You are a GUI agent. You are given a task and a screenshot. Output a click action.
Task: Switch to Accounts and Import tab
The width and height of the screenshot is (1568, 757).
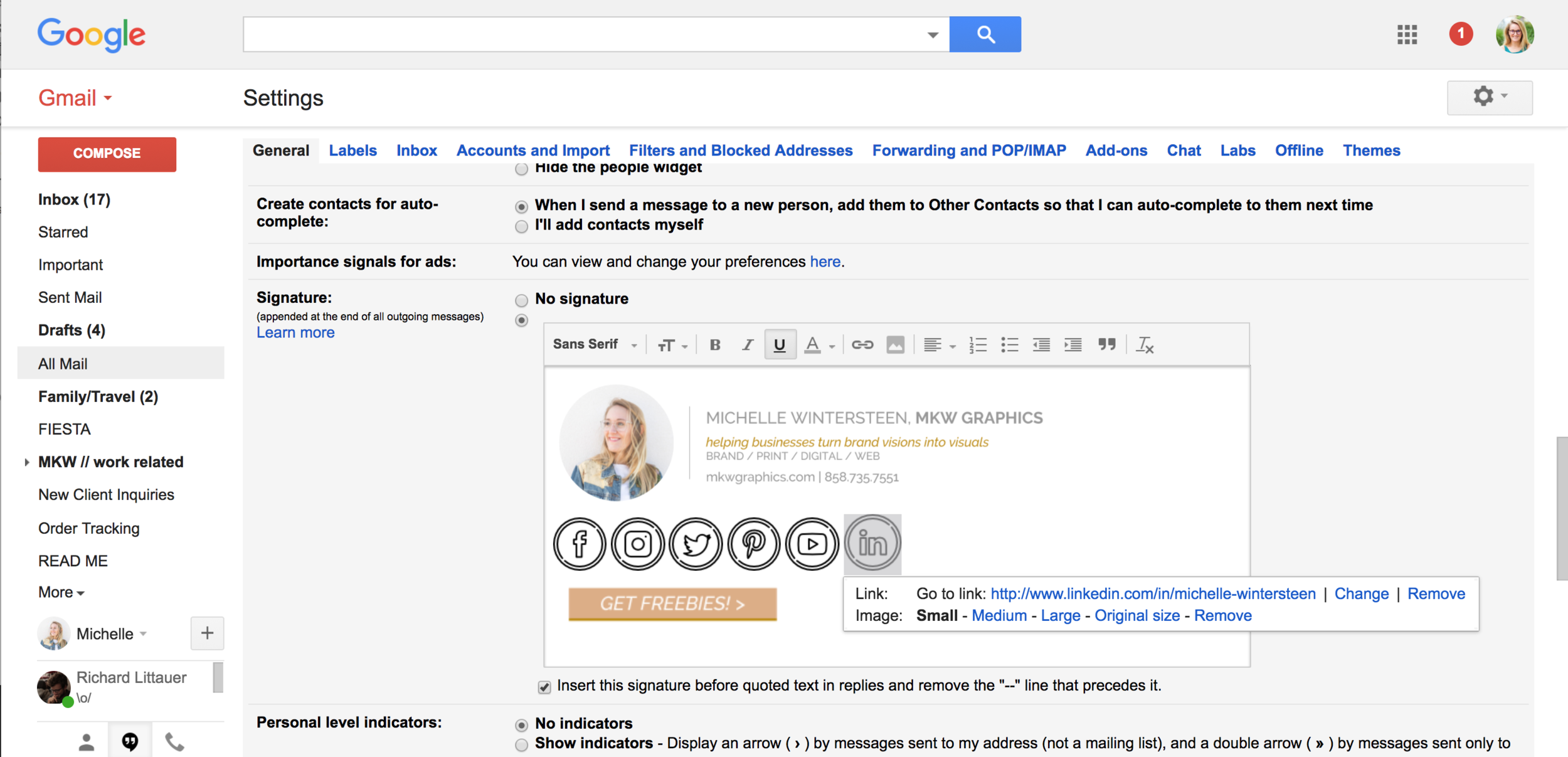pos(532,151)
